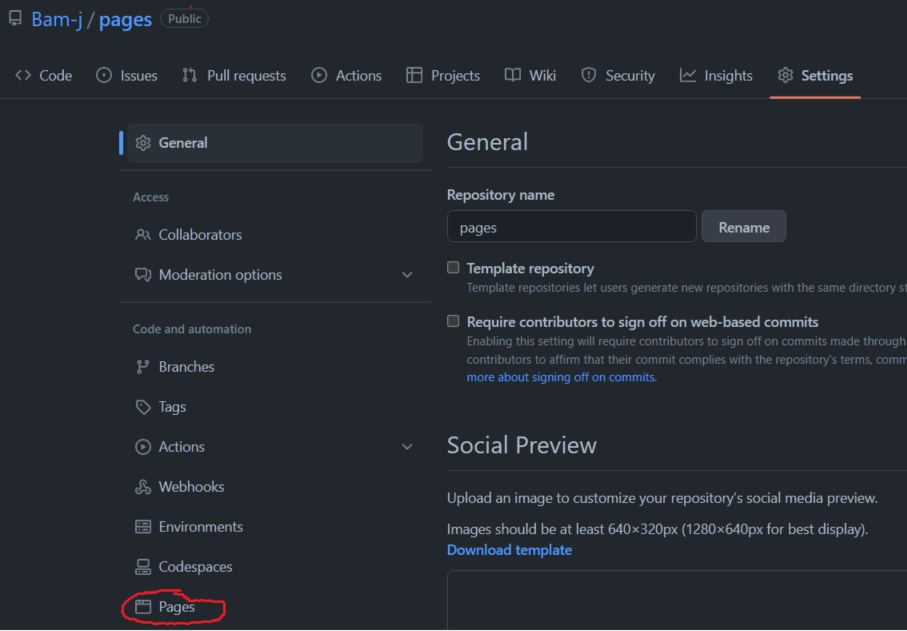The image size is (907, 631).
Task: Click the Webhooks icon
Action: [x=143, y=487]
